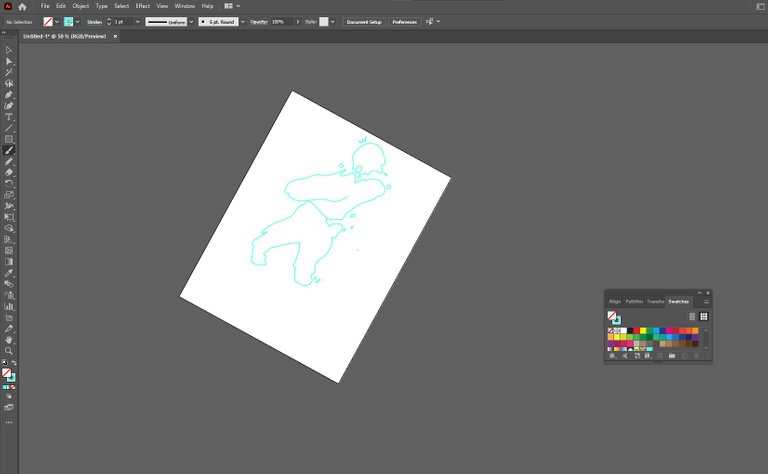The height and width of the screenshot is (474, 768).
Task: Open Swatch Libraries menu in Swatches panel
Action: point(612,356)
